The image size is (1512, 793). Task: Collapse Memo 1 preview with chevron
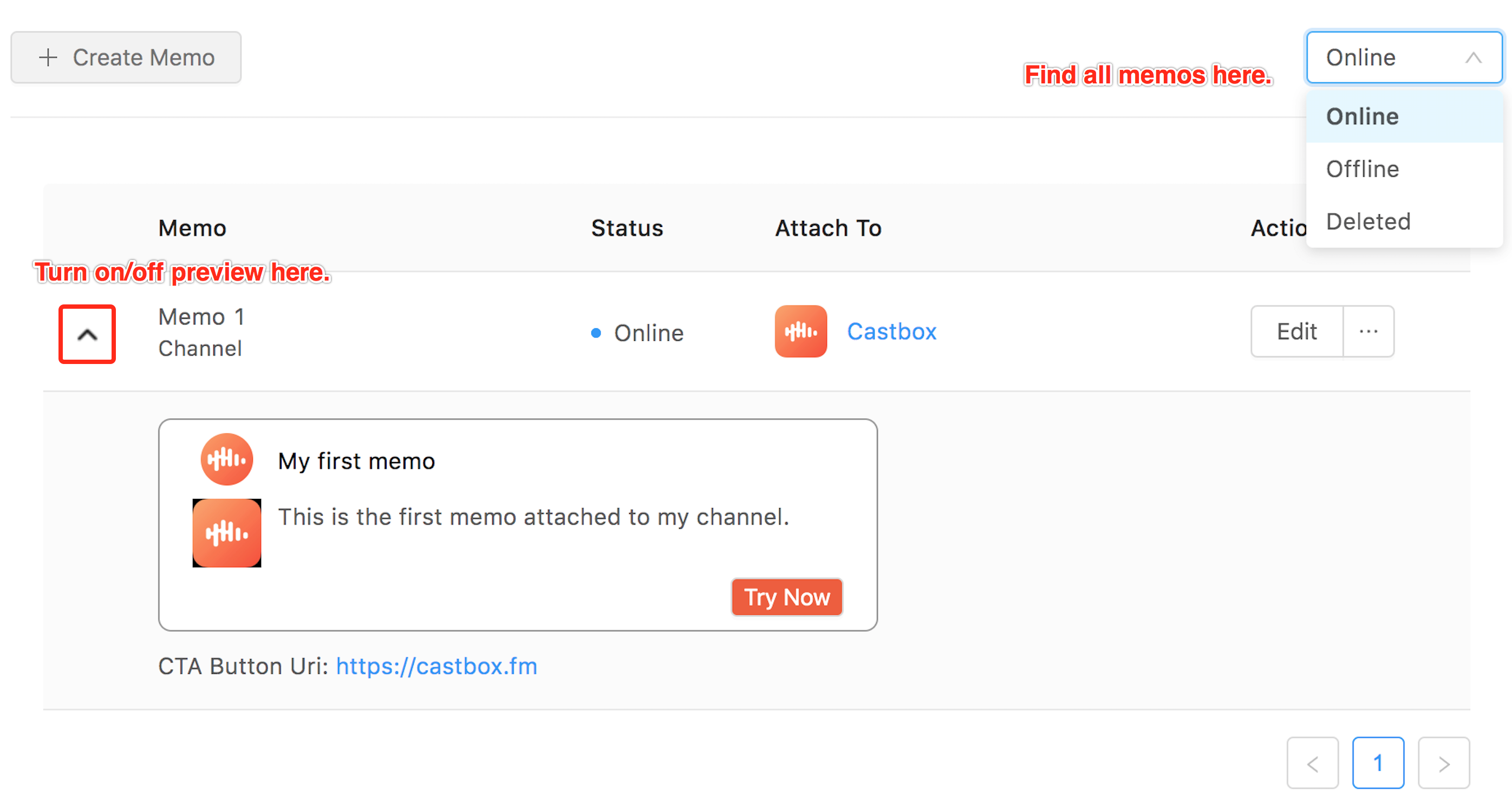pos(87,335)
